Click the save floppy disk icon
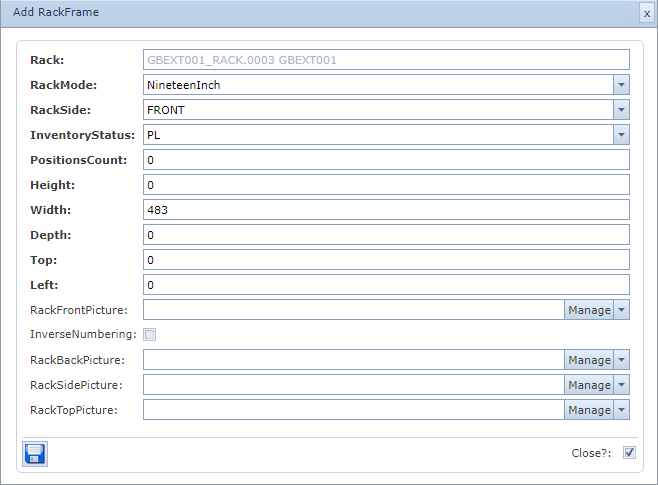The image size is (658, 485). click(35, 453)
